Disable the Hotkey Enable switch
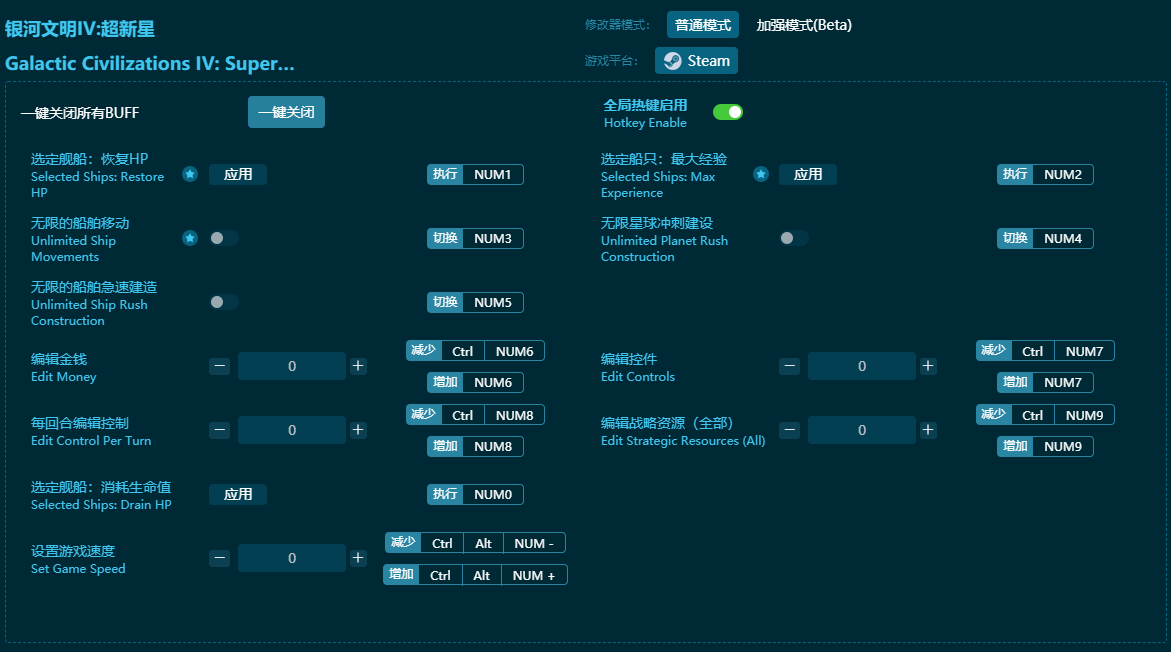The image size is (1171, 652). click(x=728, y=111)
